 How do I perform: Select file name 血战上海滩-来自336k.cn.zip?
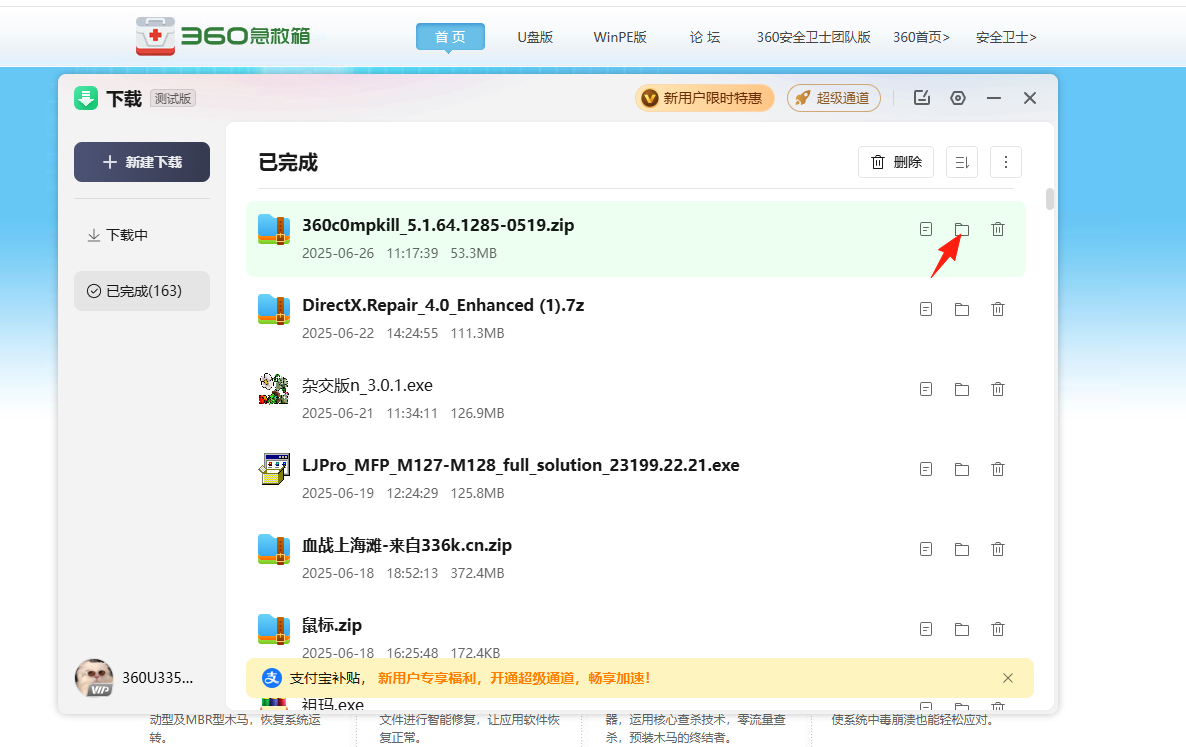click(x=407, y=545)
